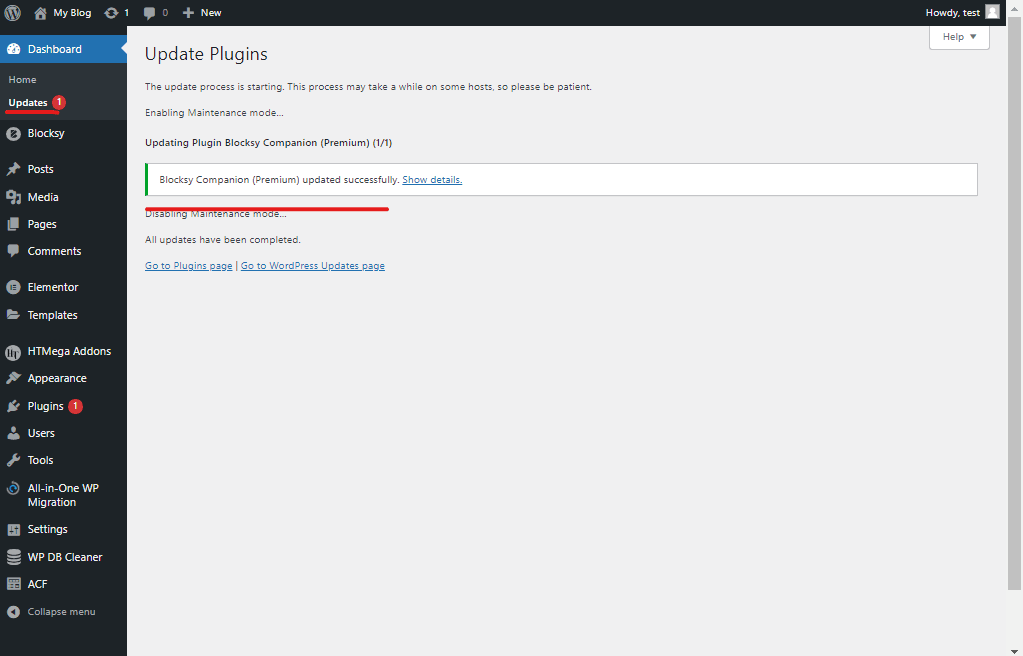Open All-in-One WP Migration icon

click(x=13, y=488)
